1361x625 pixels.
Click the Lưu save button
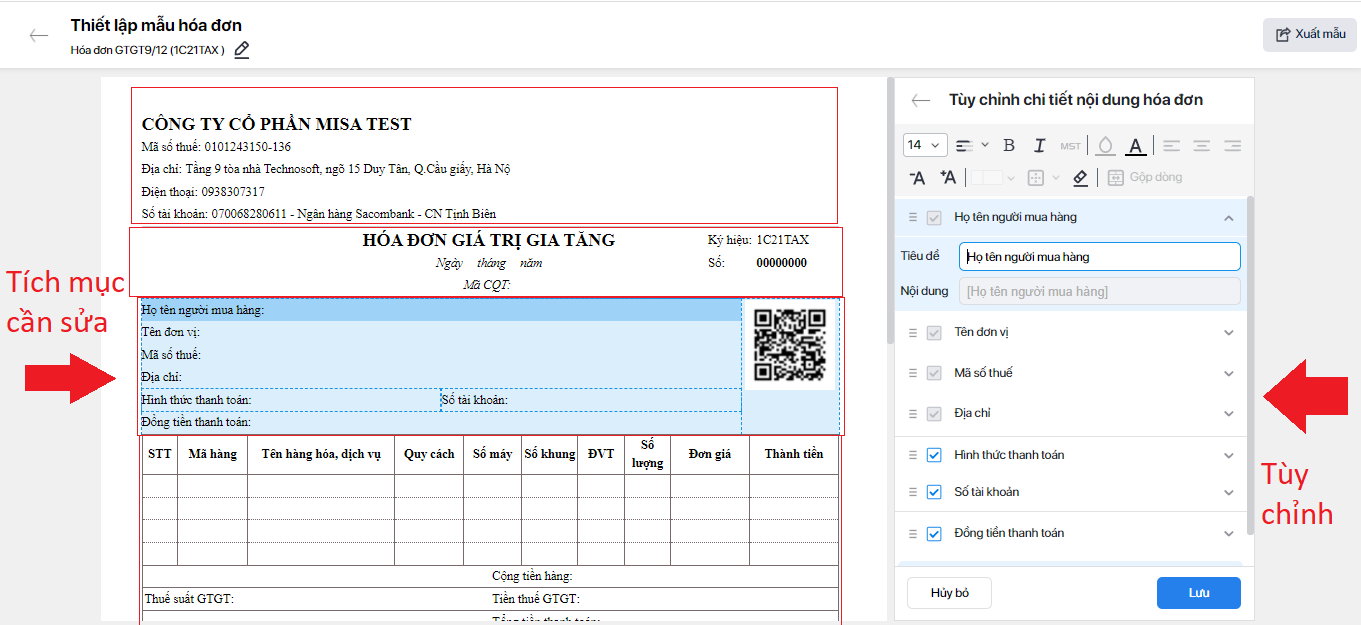[1199, 593]
